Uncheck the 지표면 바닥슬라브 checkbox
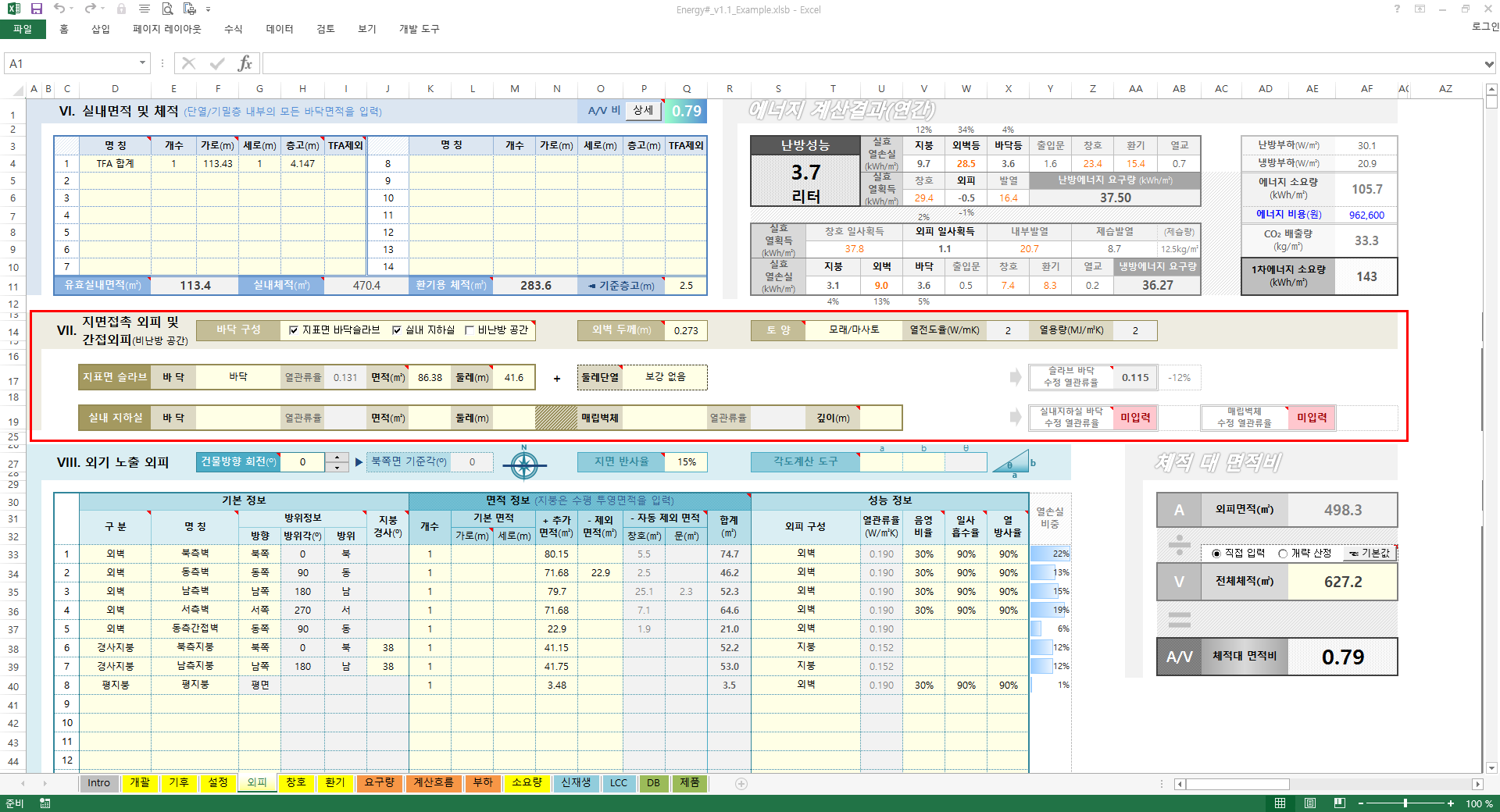Image resolution: width=1500 pixels, height=812 pixels. tap(294, 330)
